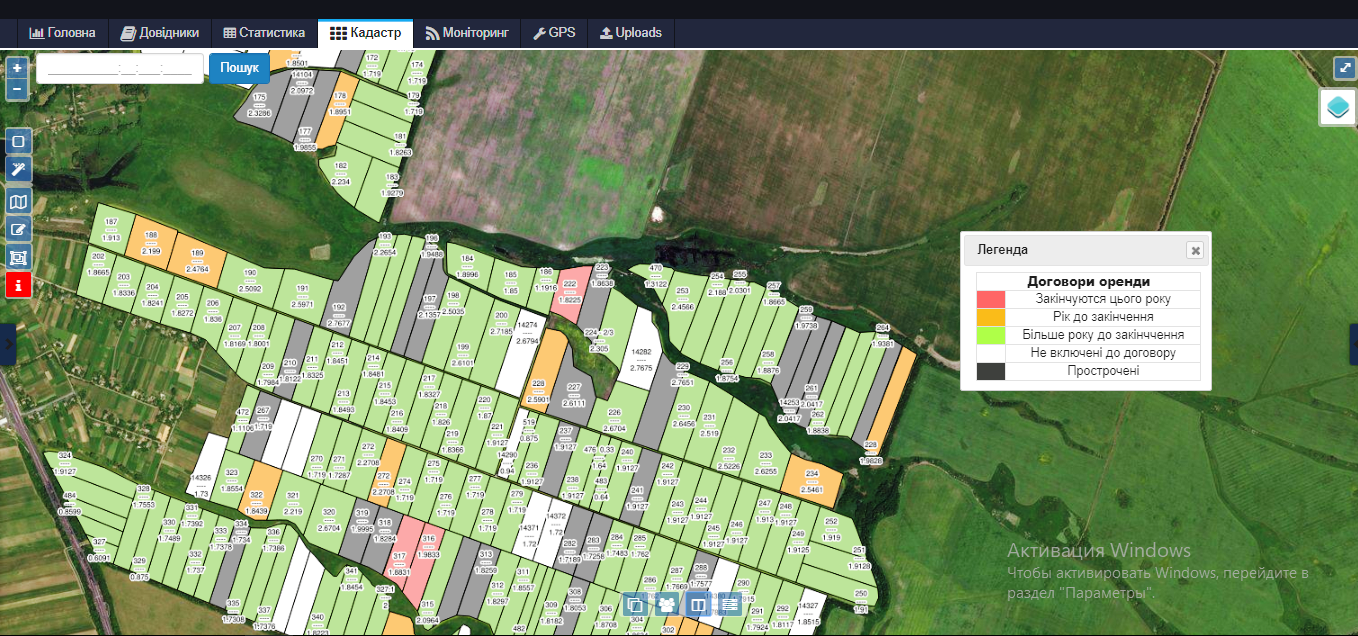Select orange parcel 188
The image size is (1358, 636).
coord(151,242)
